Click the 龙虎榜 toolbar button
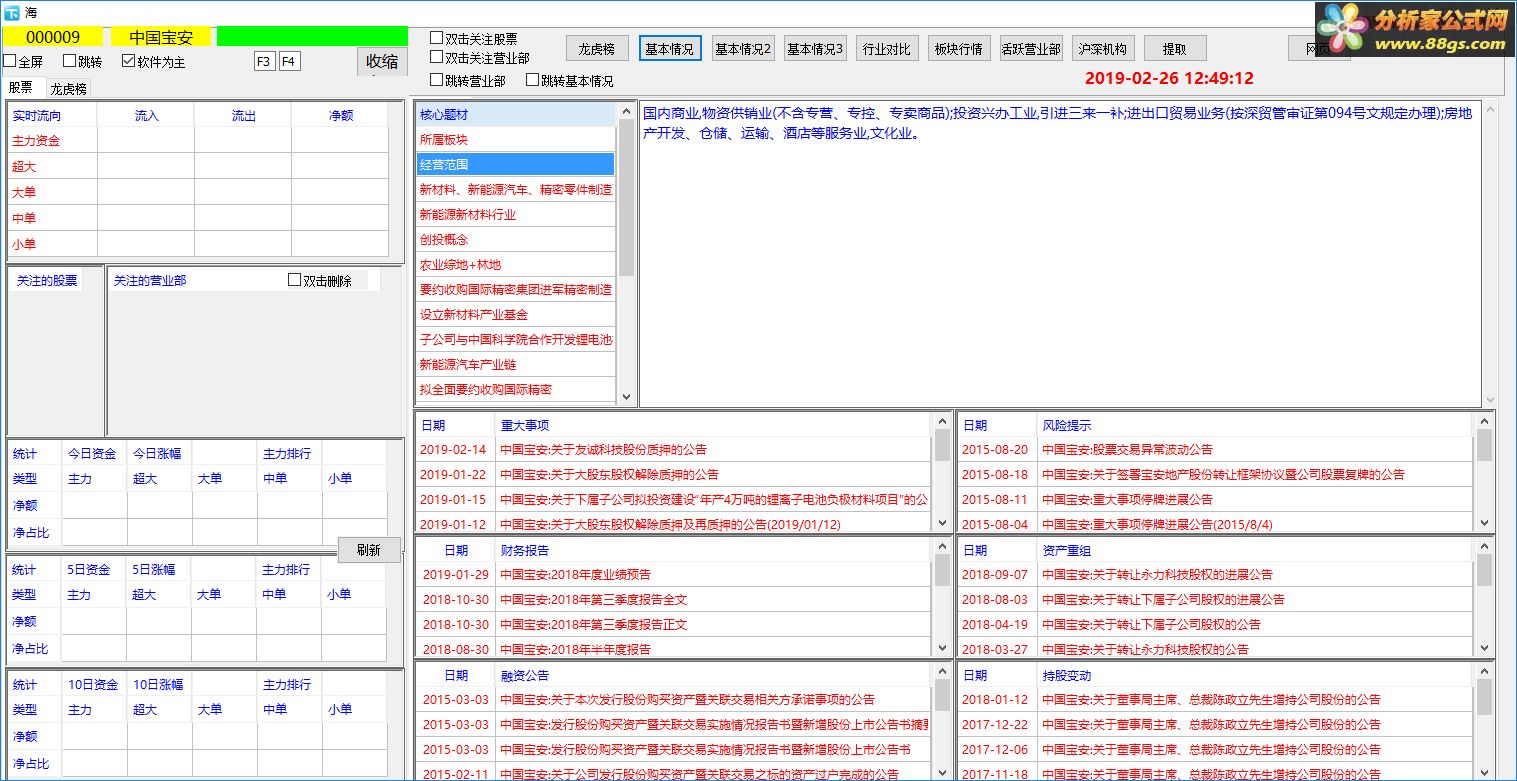1517x781 pixels. click(597, 48)
